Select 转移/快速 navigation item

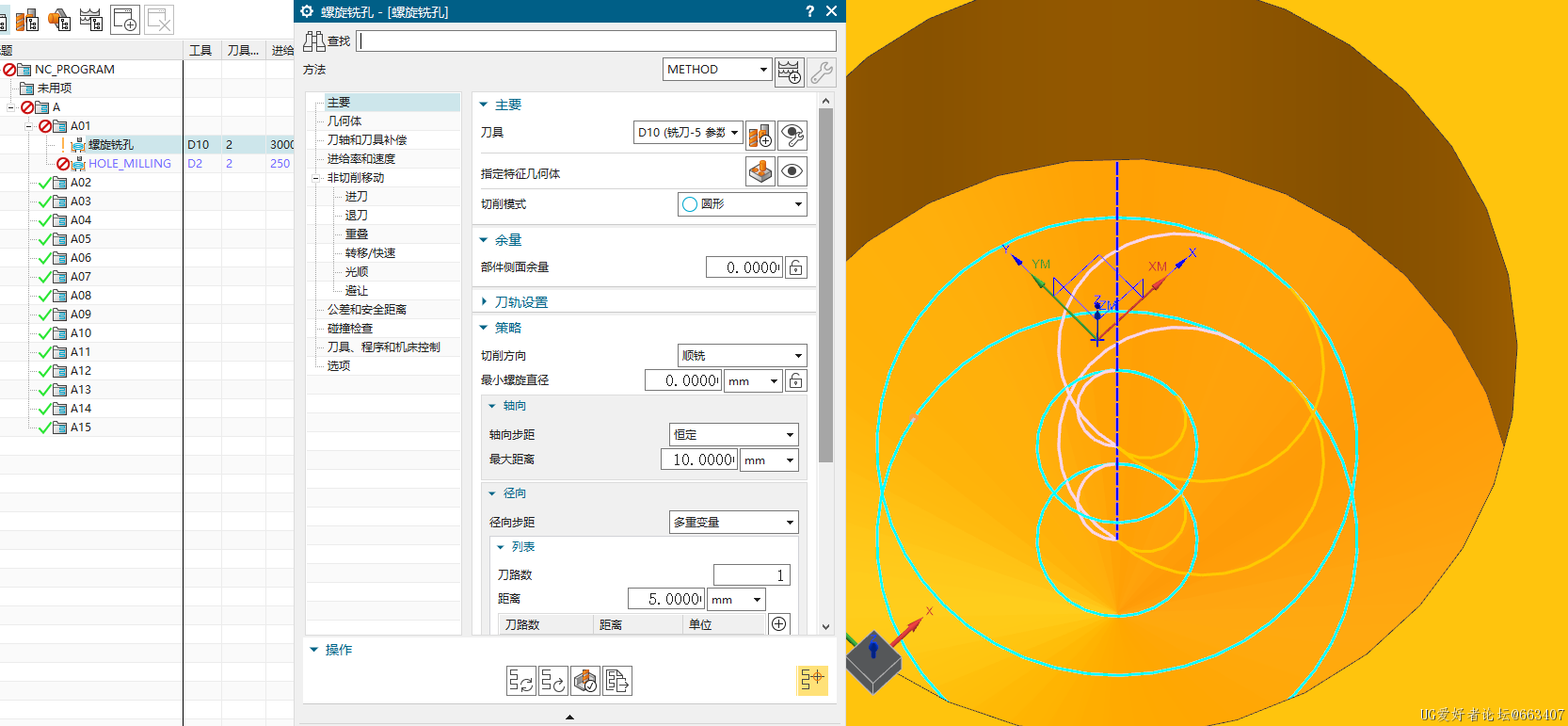(x=371, y=253)
